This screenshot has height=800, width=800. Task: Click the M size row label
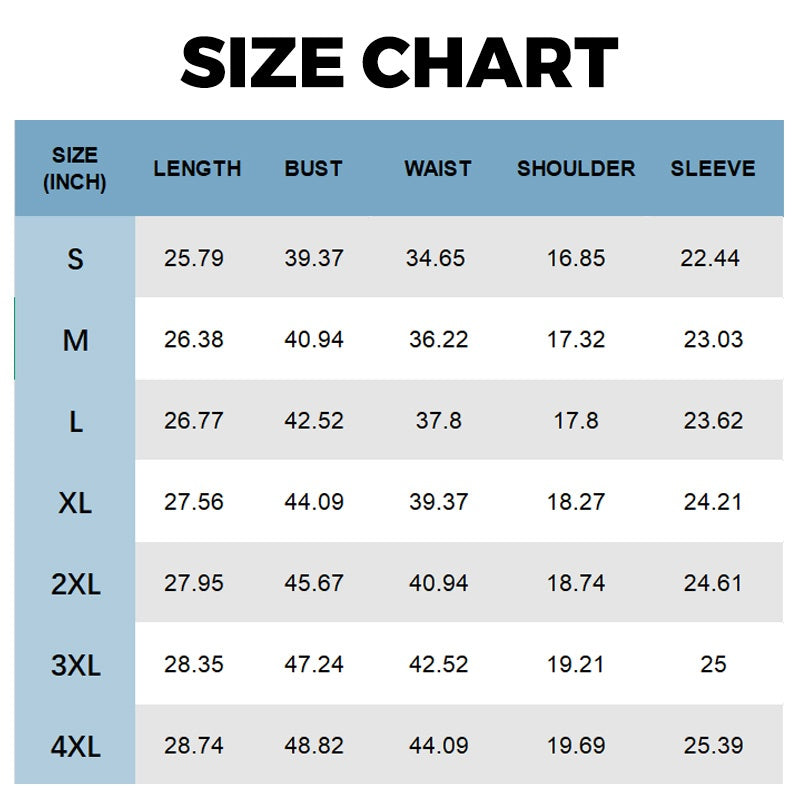point(75,340)
